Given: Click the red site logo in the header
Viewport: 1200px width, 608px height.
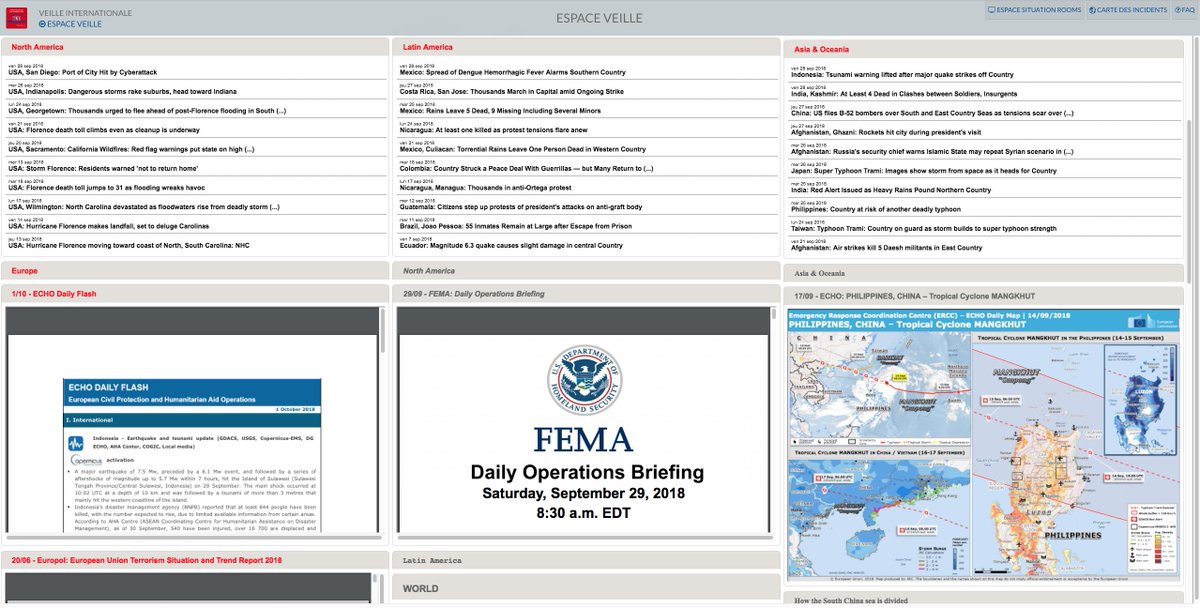Looking at the screenshot, I should point(18,17).
